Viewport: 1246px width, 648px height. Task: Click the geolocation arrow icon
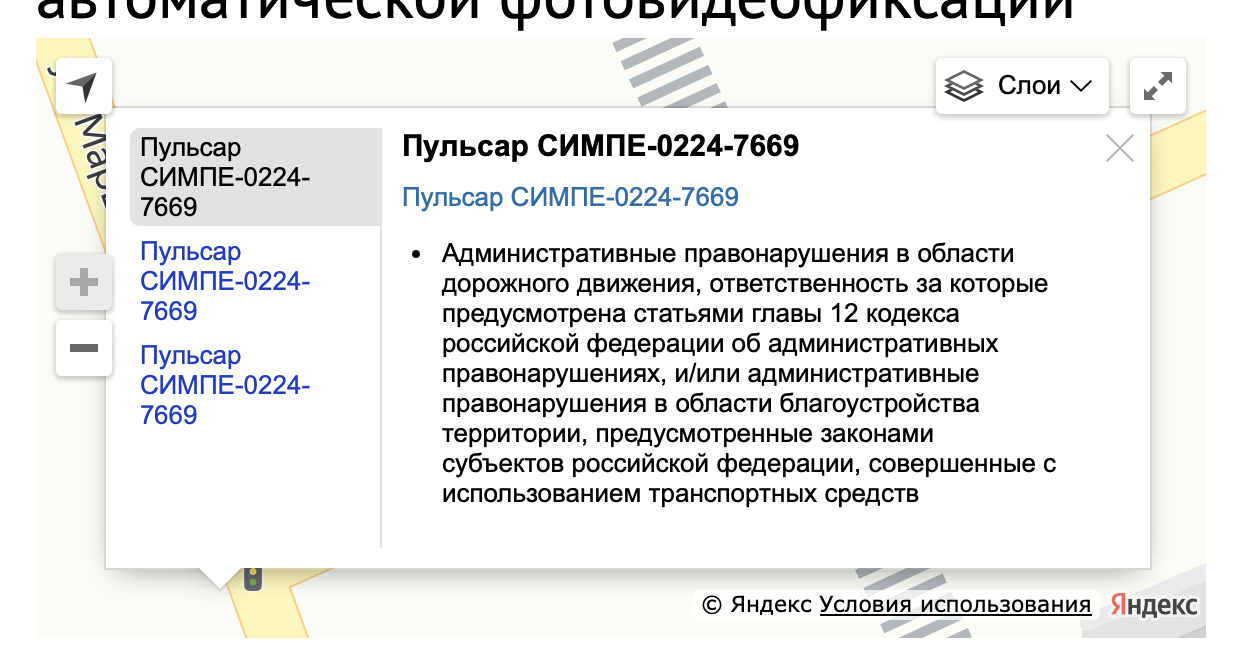[84, 87]
